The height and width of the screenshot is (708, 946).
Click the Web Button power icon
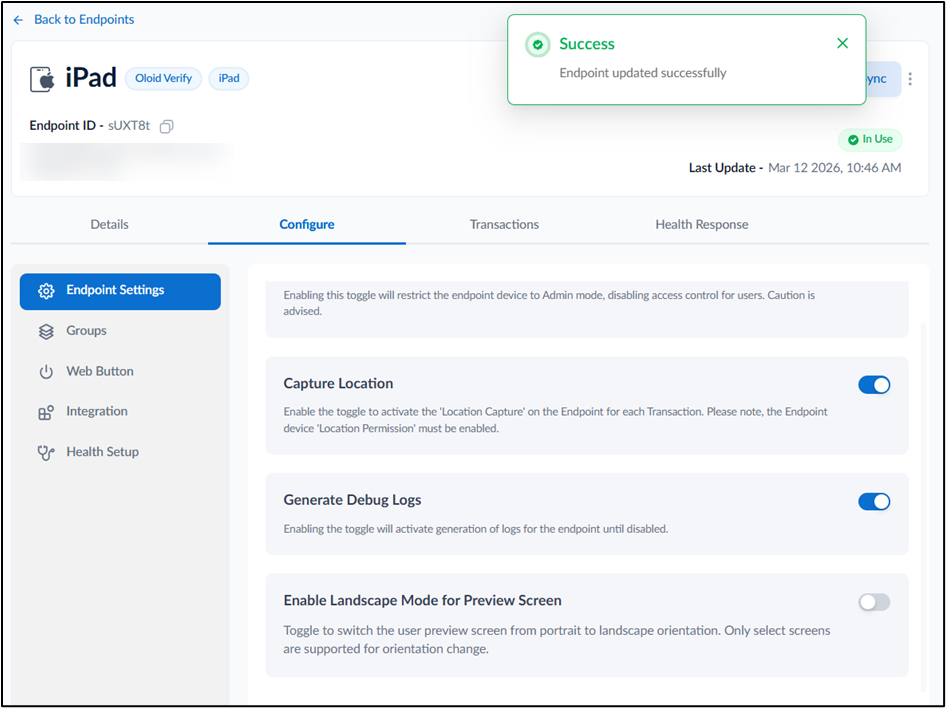pos(46,372)
